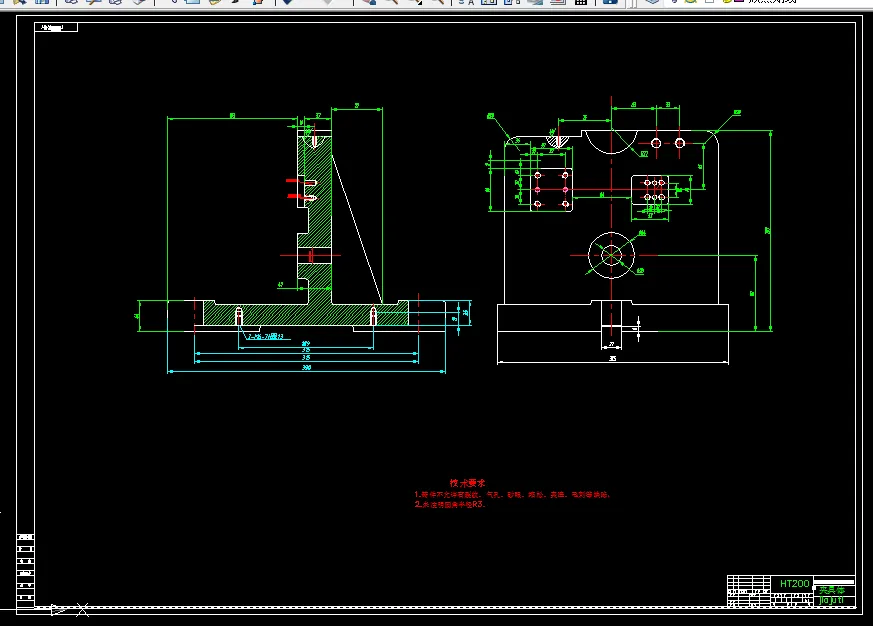Select the 夹具体 part name text
873x626 pixels.
click(x=832, y=590)
